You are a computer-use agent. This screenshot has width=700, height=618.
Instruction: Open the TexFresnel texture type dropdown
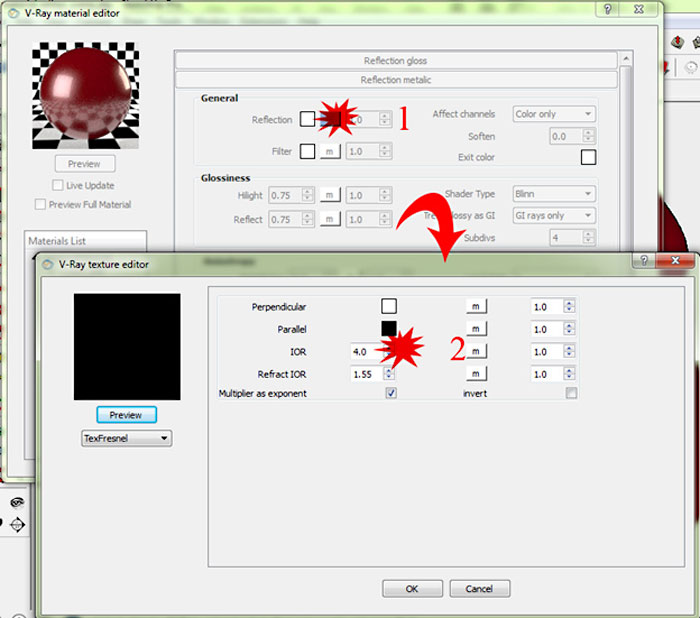point(126,438)
